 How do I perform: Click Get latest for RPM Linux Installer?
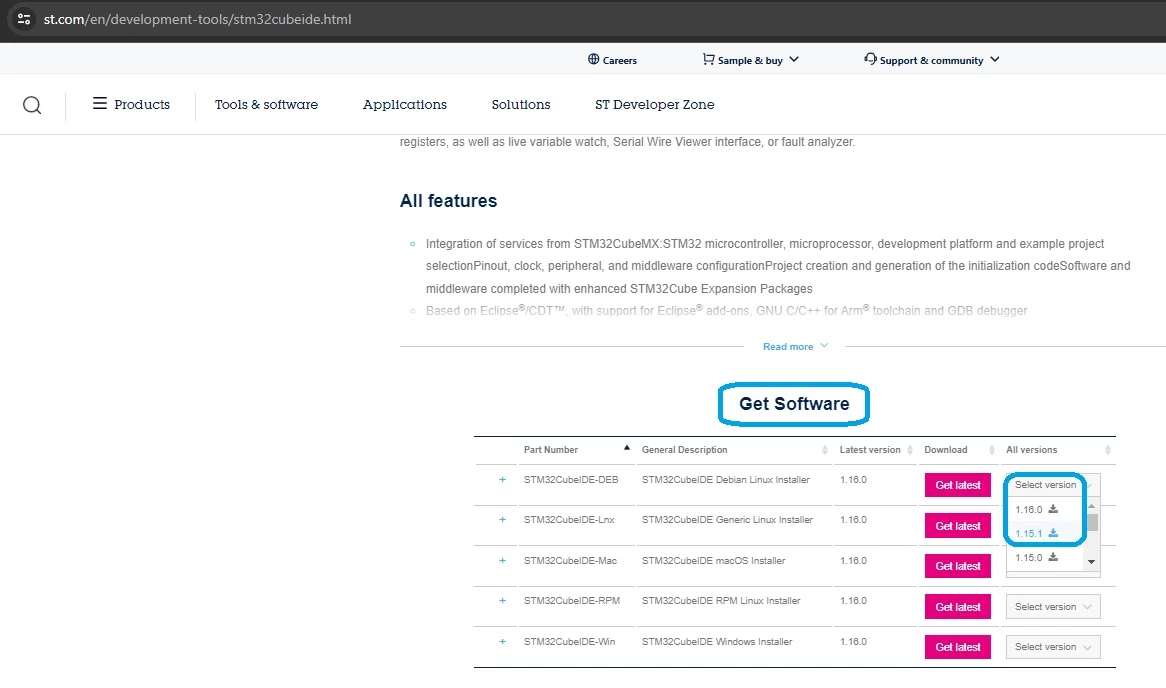point(958,607)
